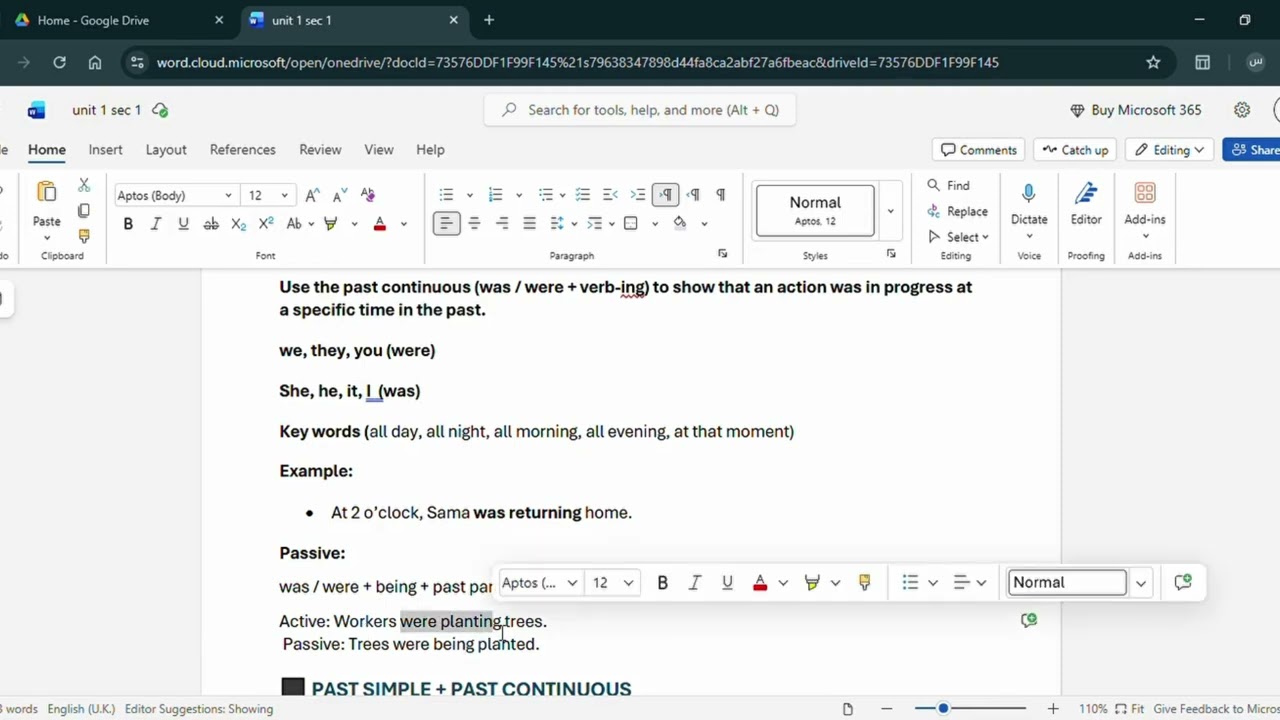
Task: Open the Add-ins icon in ribbon
Action: [1145, 194]
